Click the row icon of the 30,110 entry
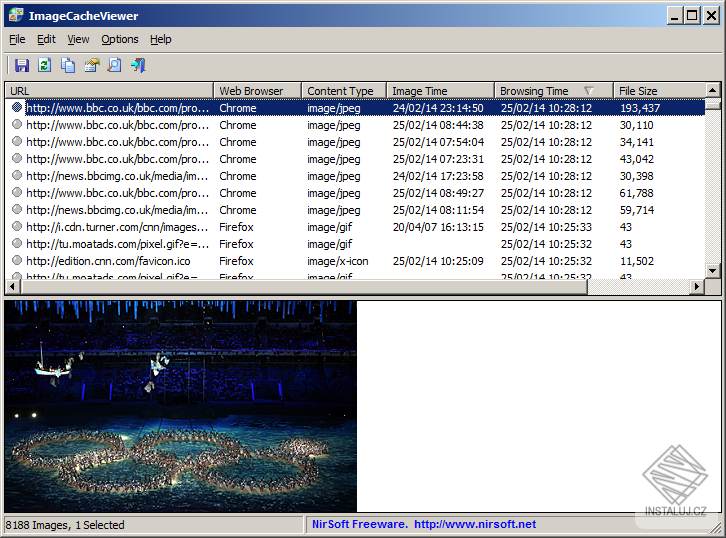Image resolution: width=726 pixels, height=538 pixels. click(17, 125)
